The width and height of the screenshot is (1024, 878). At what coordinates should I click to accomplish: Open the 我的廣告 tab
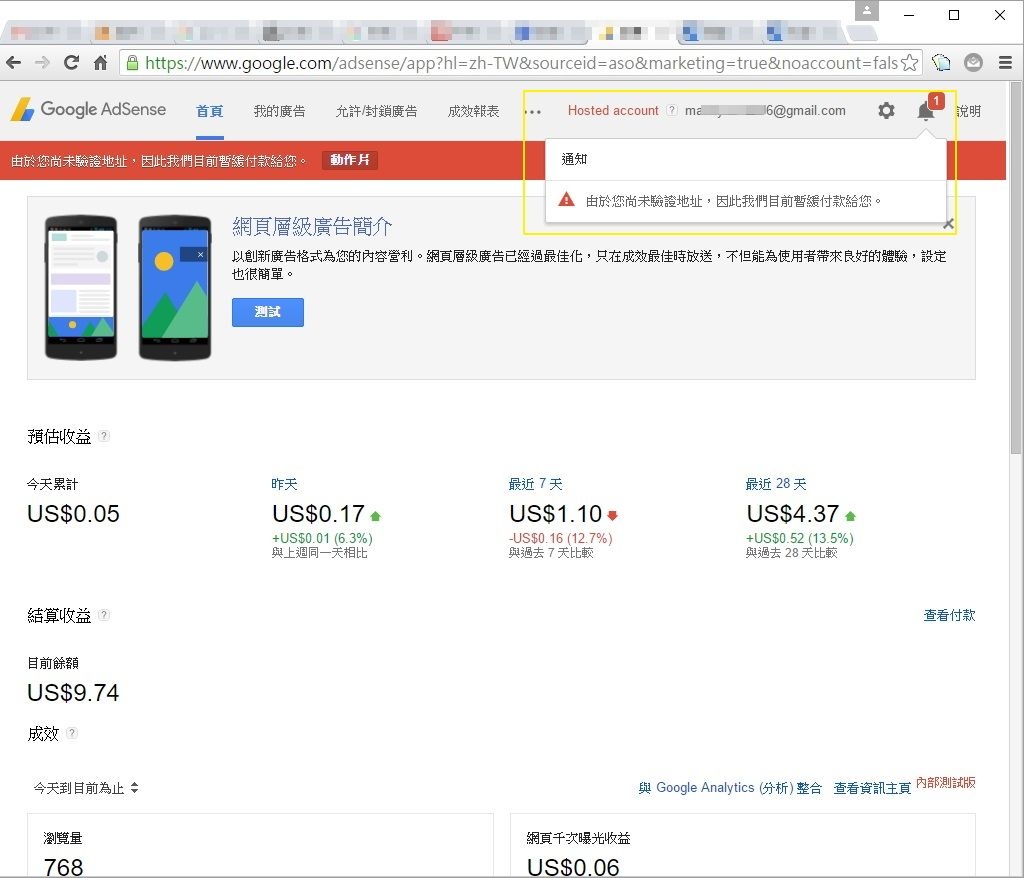coord(280,111)
